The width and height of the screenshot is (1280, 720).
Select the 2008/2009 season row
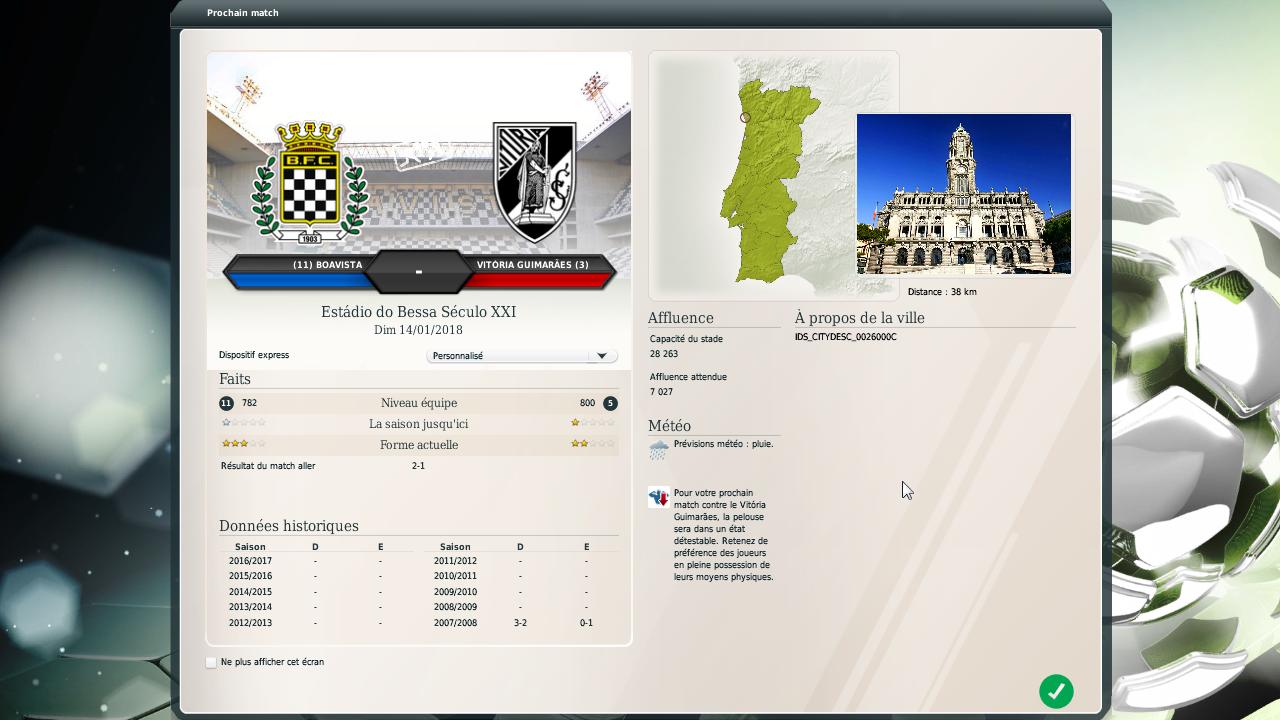pyautogui.click(x=520, y=607)
